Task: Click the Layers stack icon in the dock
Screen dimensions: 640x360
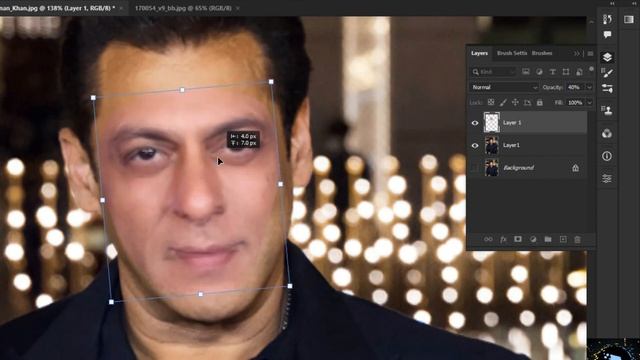Action: (607, 57)
